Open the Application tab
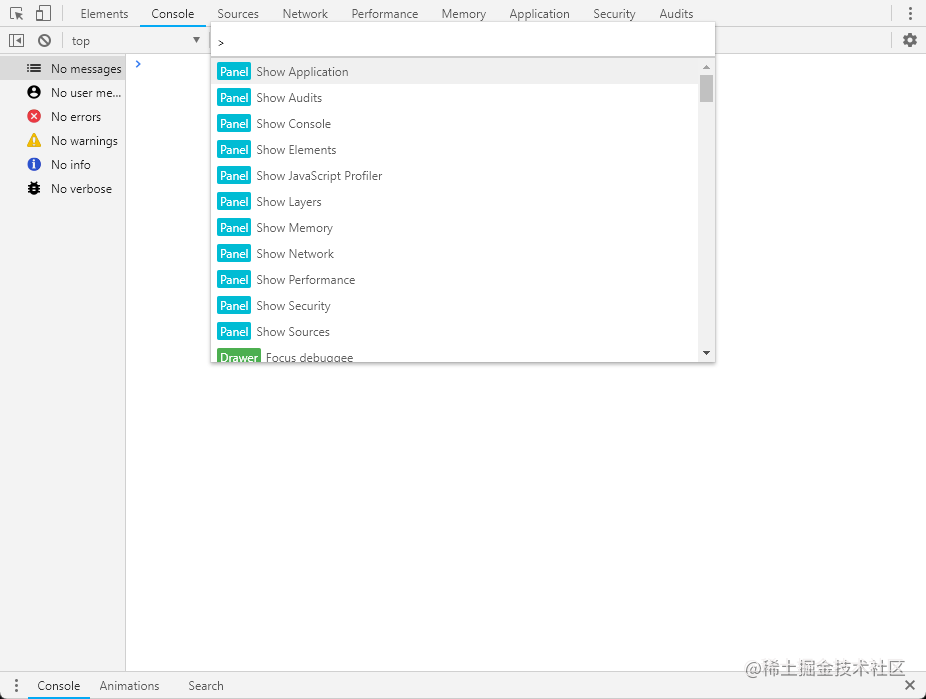 click(x=540, y=14)
